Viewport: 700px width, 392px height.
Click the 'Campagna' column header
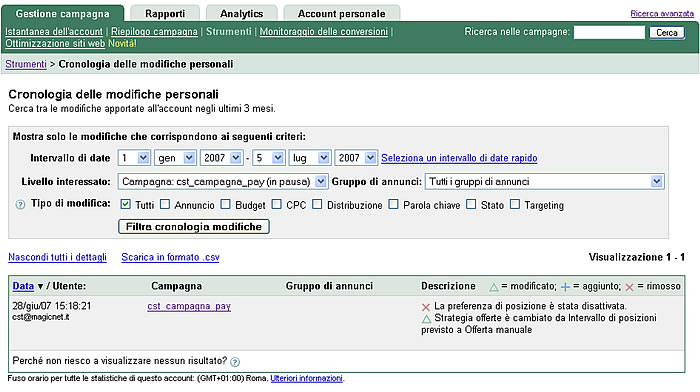176,286
